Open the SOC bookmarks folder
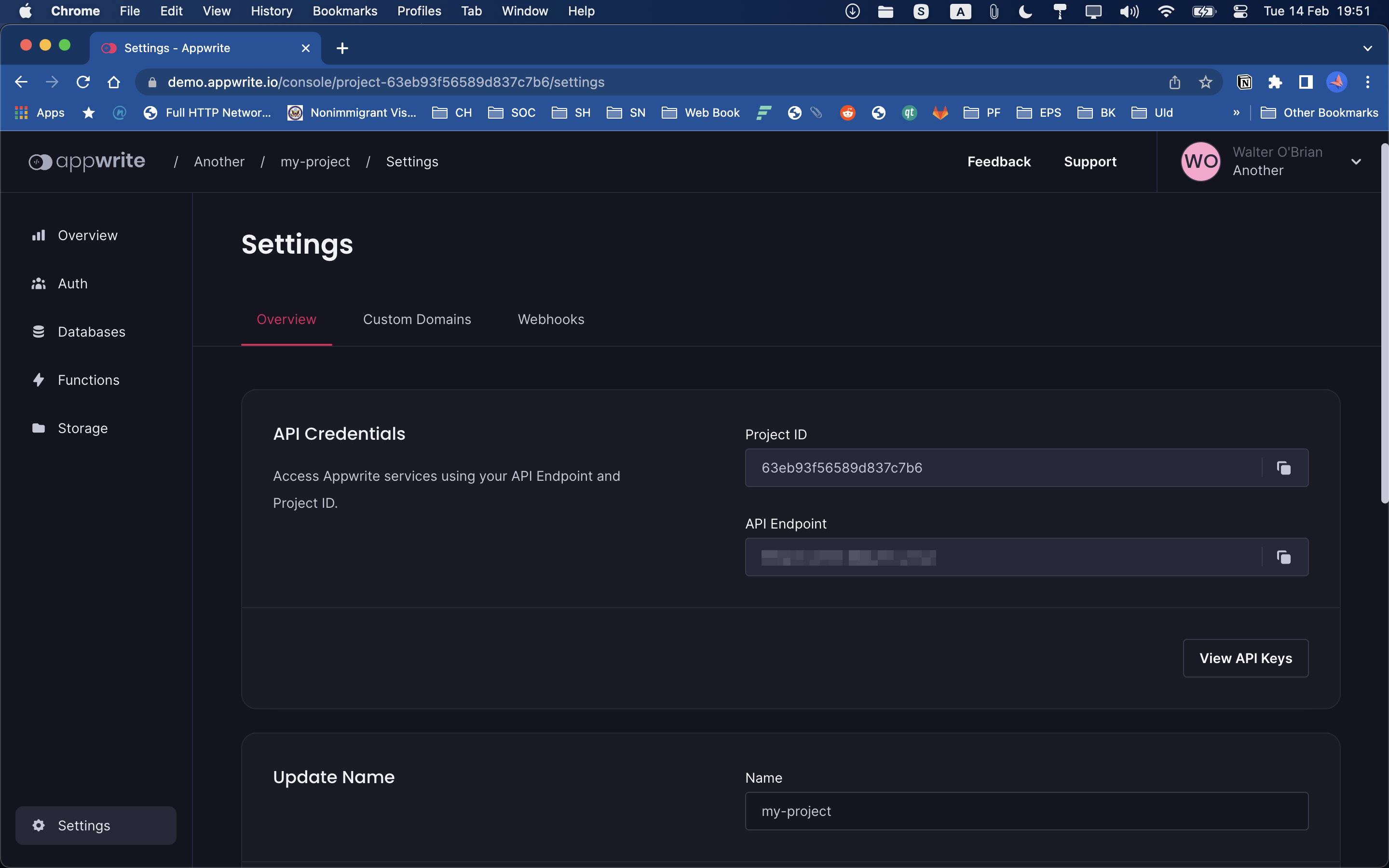Screen dimensions: 1389x868 pos(512,112)
